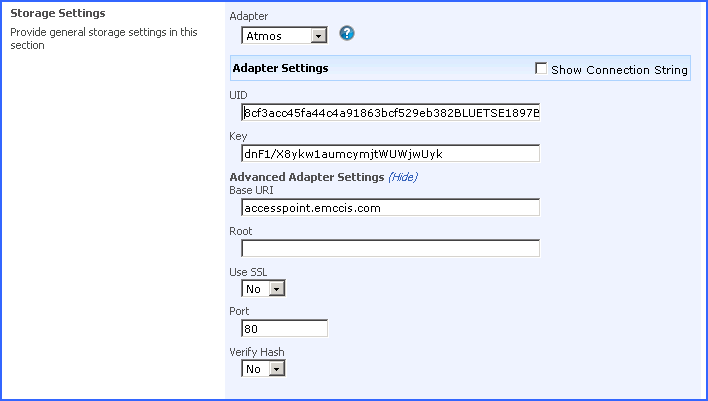The width and height of the screenshot is (708, 401).
Task: Click the UID field label
Action: [x=238, y=95]
